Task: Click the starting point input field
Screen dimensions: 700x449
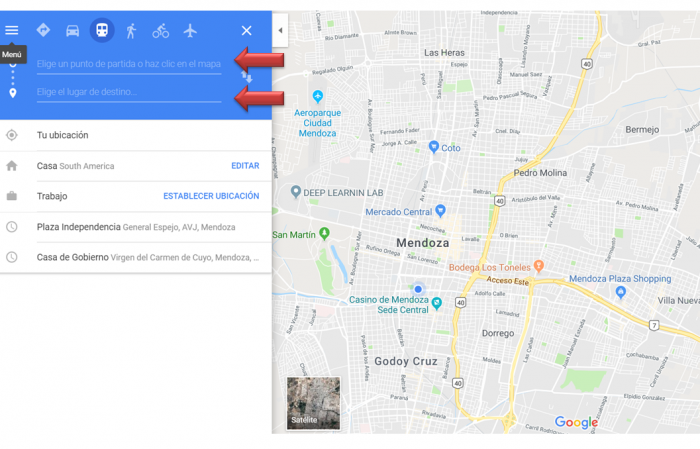Action: [129, 64]
